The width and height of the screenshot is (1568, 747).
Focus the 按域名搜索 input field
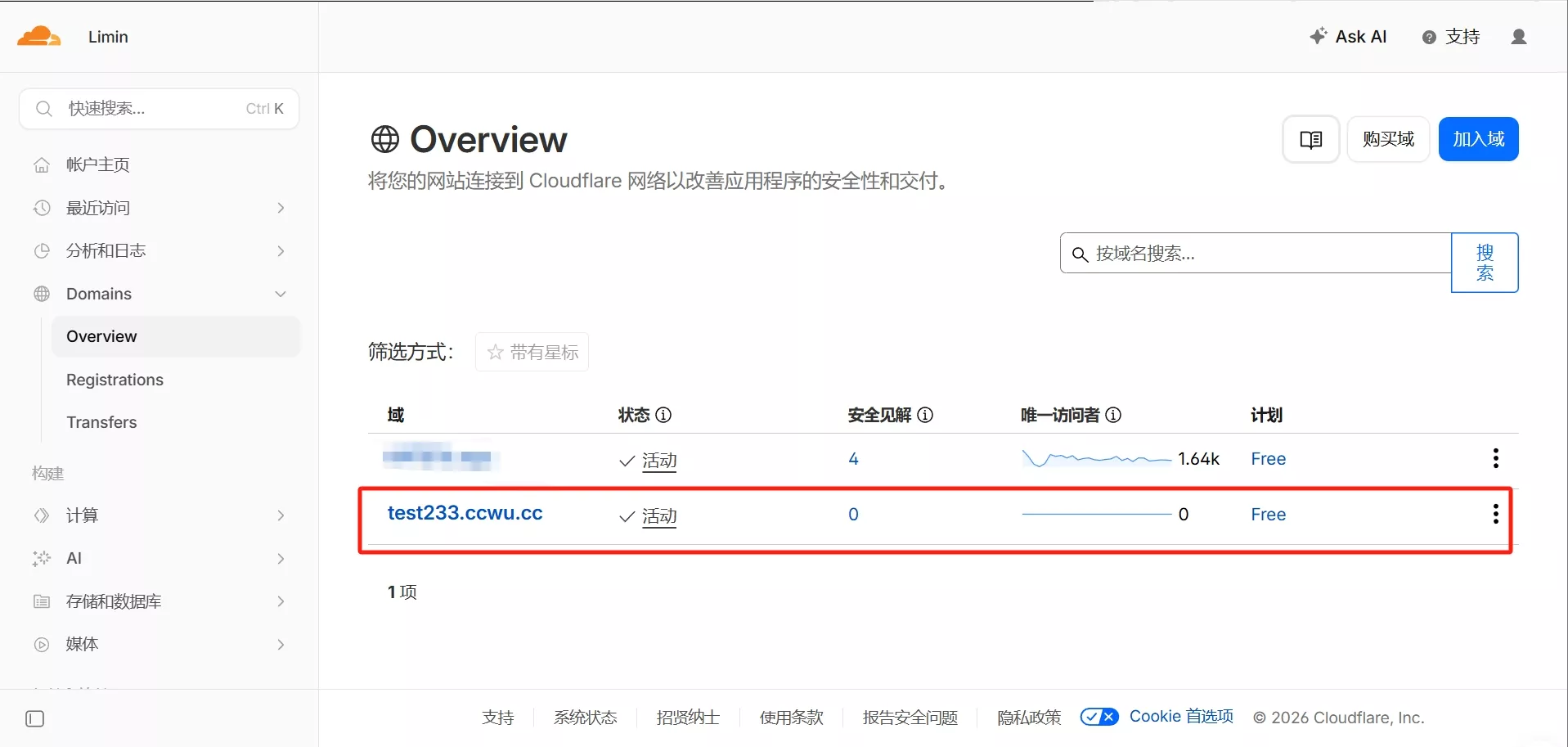(1256, 254)
